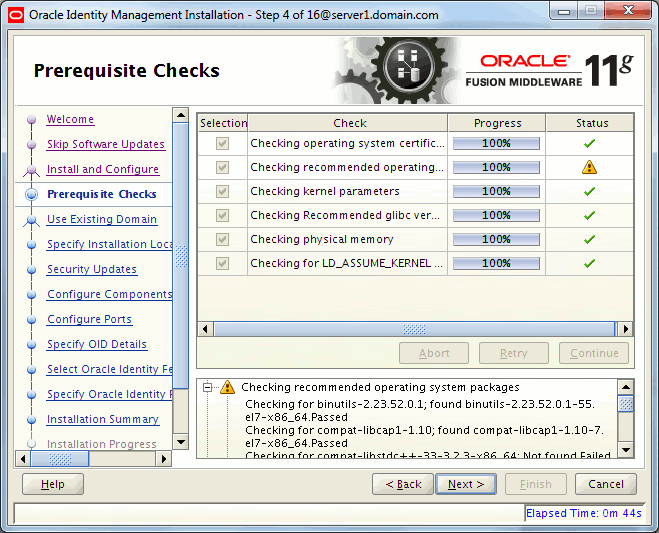Click the Configure Ports step bullet
The height and width of the screenshot is (533, 659).
(x=32, y=319)
